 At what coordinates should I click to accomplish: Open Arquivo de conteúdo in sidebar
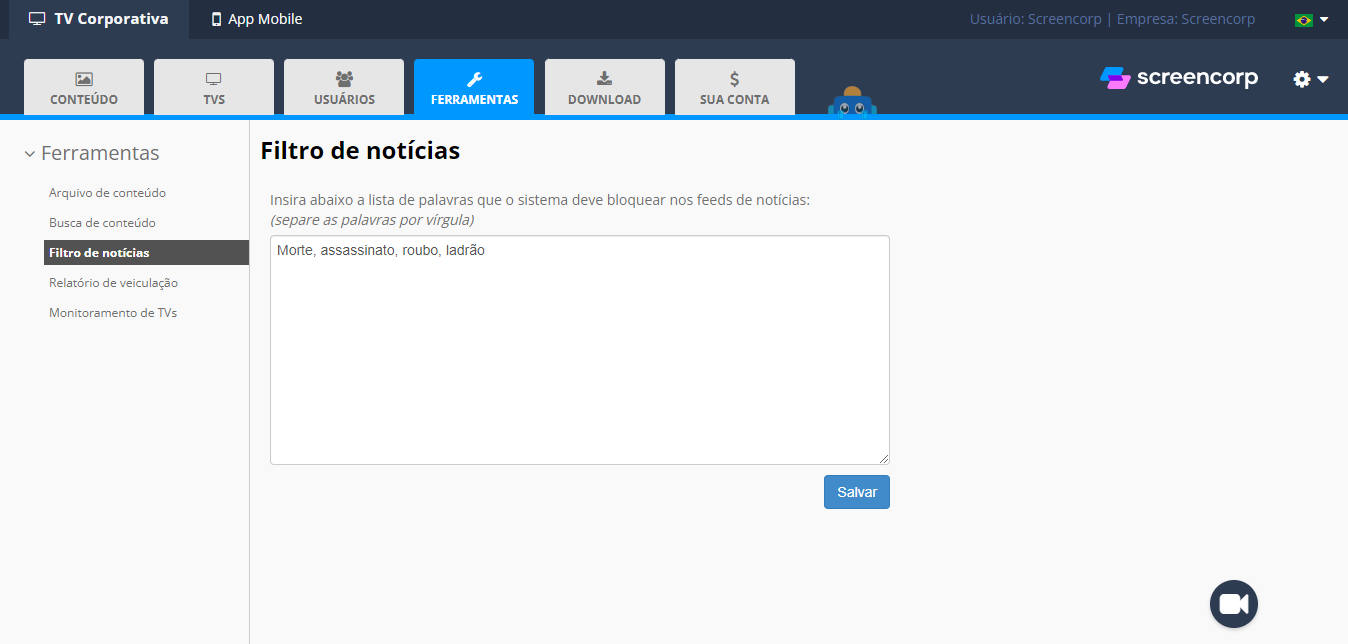tap(107, 193)
